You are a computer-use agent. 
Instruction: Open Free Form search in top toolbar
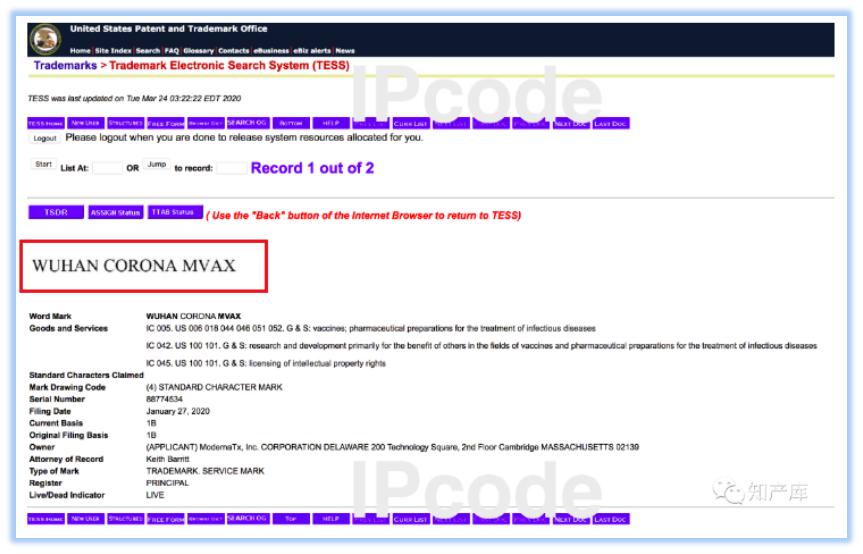click(x=166, y=124)
